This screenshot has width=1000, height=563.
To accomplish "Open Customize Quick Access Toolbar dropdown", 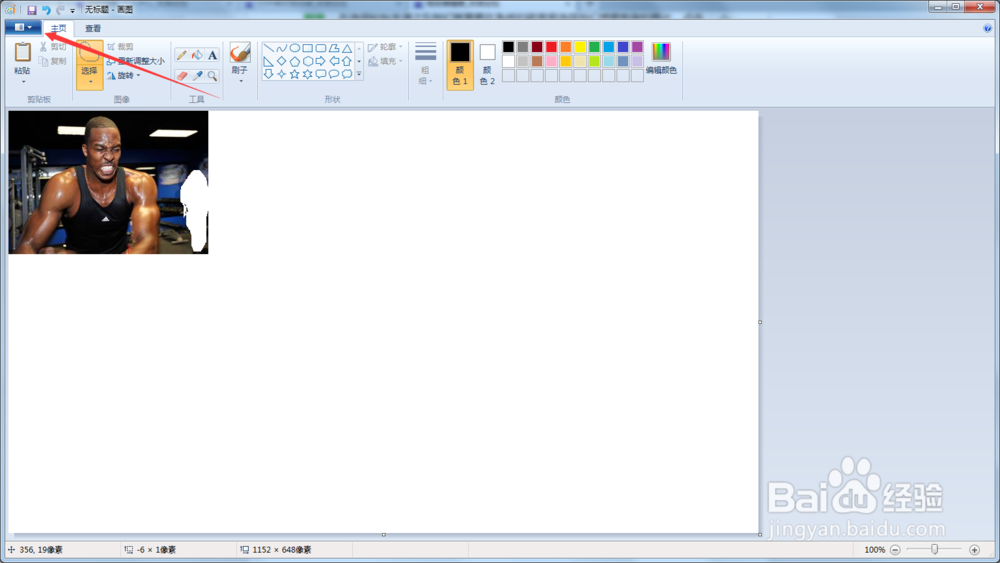I will click(x=73, y=11).
